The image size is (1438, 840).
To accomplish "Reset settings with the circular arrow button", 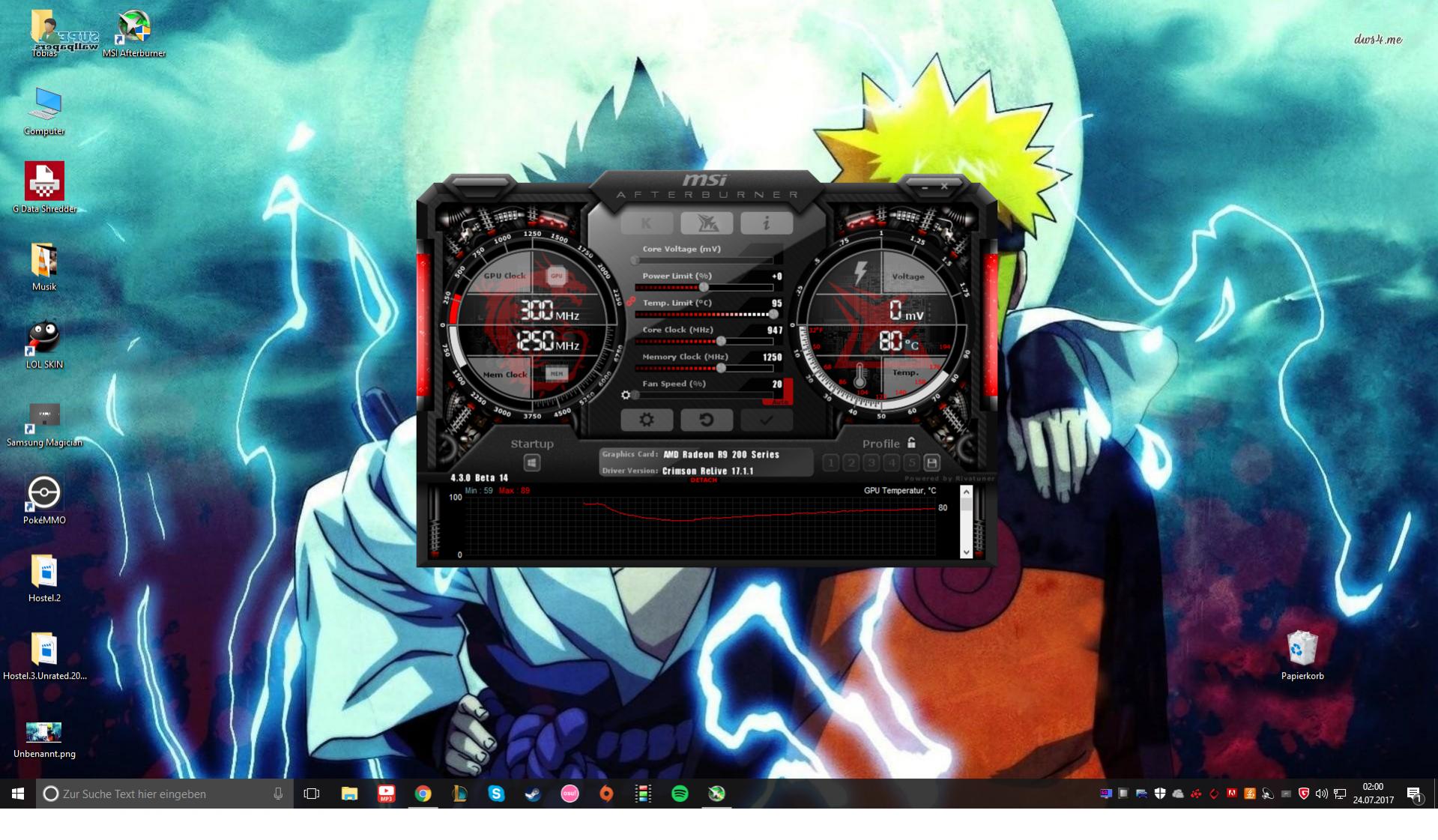I will (x=707, y=420).
